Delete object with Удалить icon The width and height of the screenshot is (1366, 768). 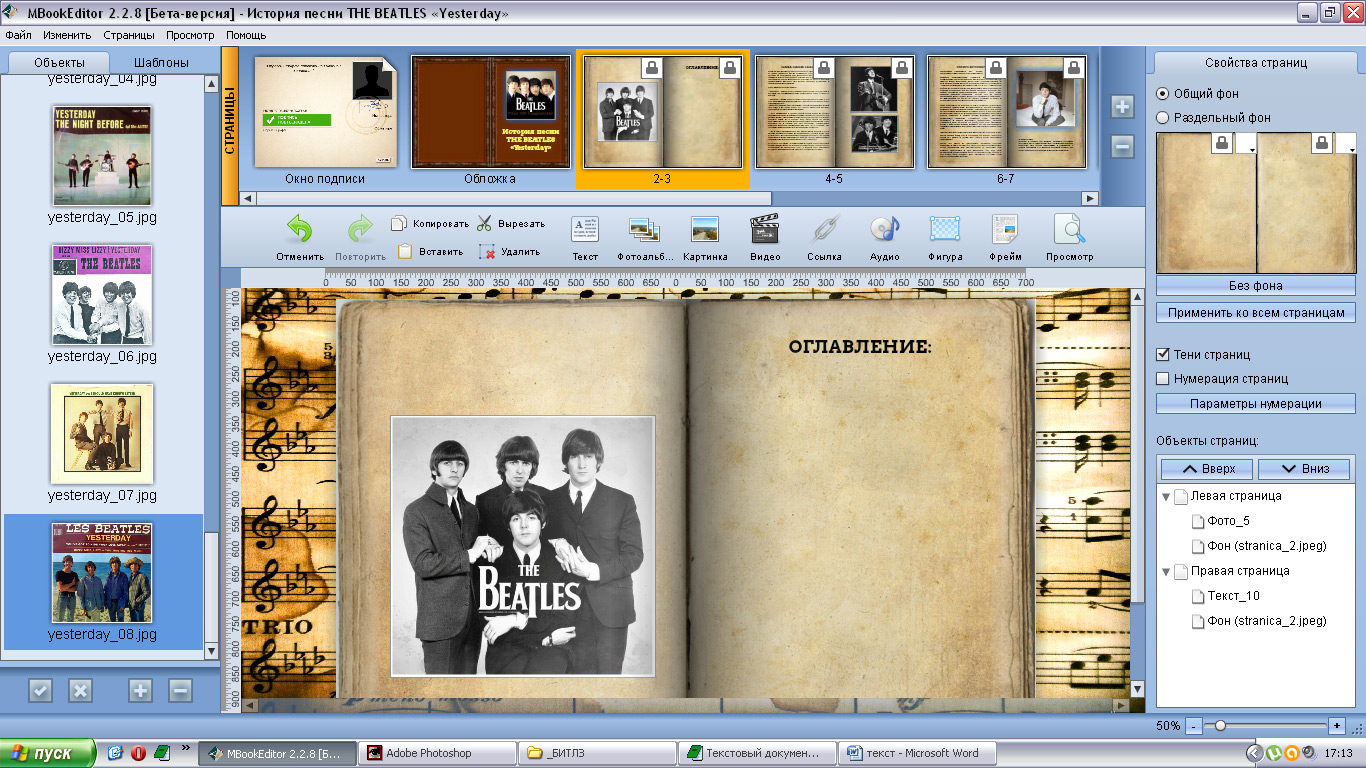[487, 252]
